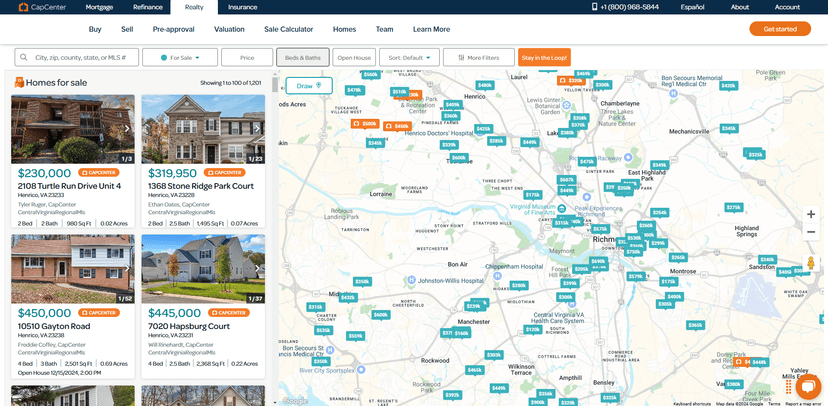Next photo for 7020 Hapsburg Court
This screenshot has height=406, width=828.
point(257,268)
